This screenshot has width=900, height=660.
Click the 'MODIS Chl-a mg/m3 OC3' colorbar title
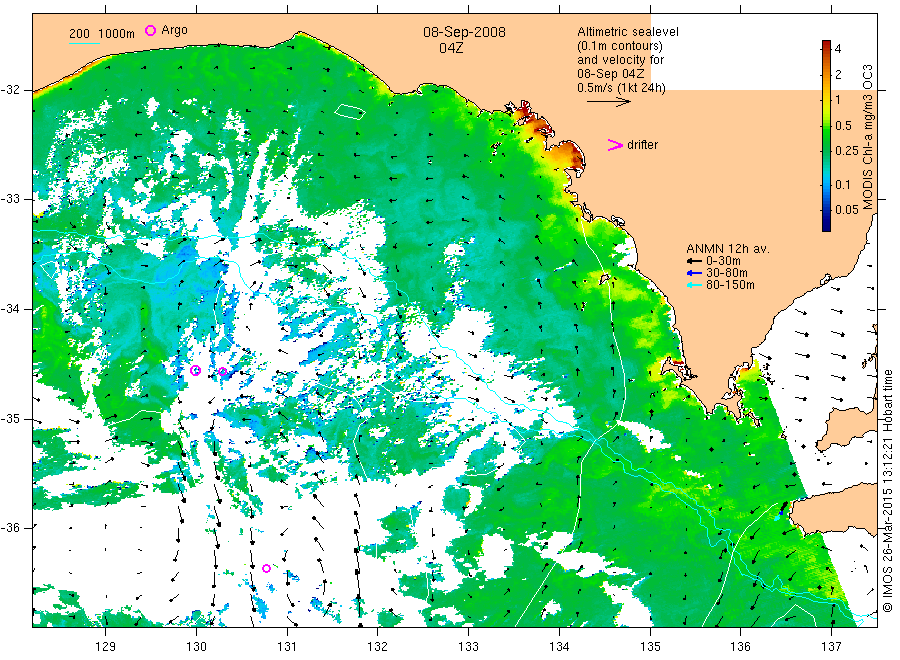(x=867, y=137)
